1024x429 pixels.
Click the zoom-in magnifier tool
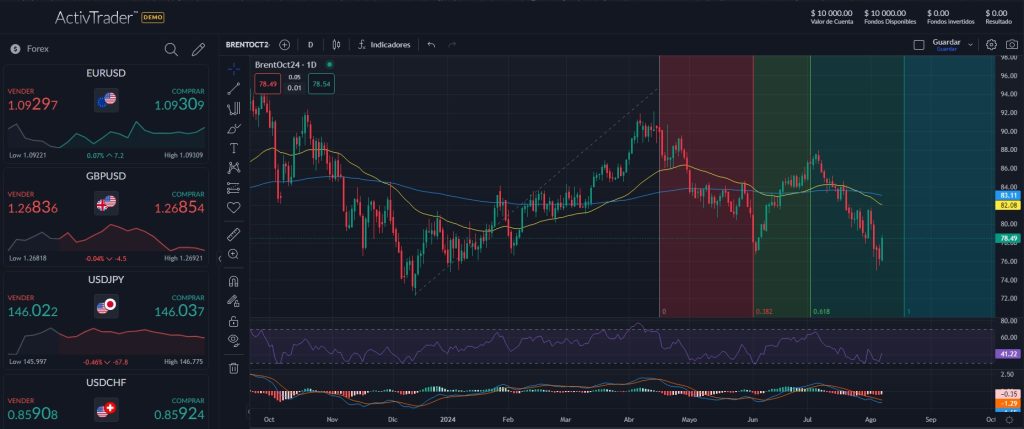pos(234,254)
